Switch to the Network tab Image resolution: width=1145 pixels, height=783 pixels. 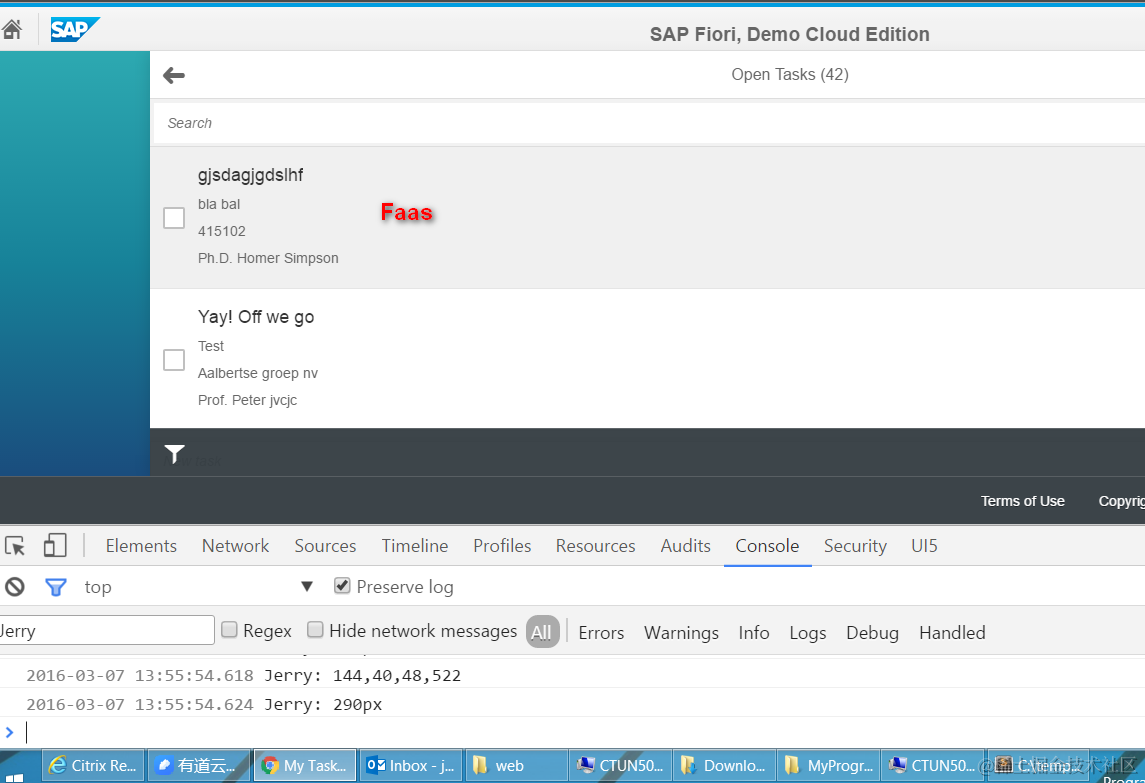235,546
